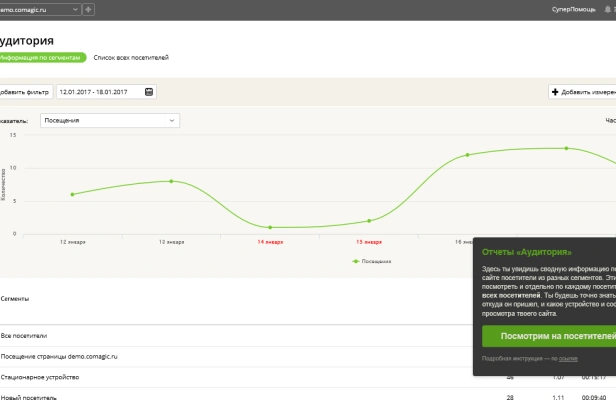Expand the Посещения indicator dropdown
The image size is (616, 405).
[x=110, y=121]
